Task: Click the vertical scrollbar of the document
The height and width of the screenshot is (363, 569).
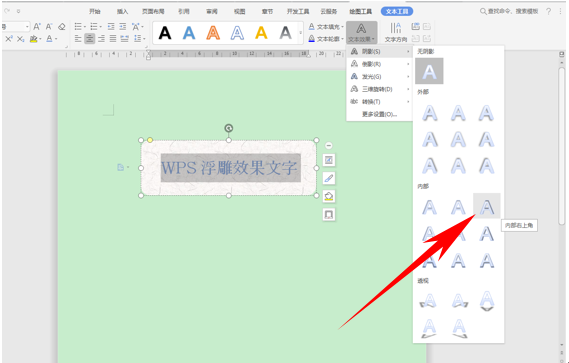Action: tap(561, 145)
